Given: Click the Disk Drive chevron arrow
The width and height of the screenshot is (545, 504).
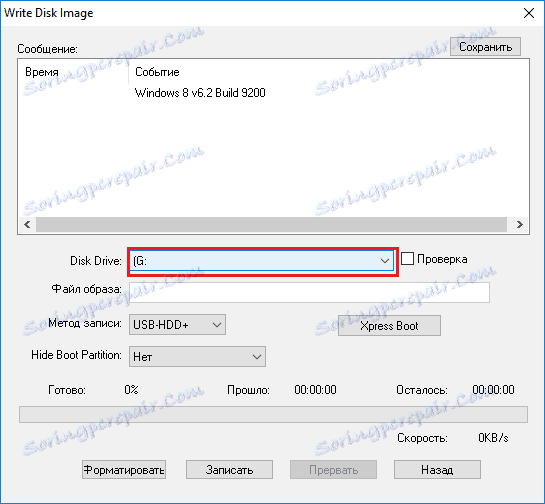Looking at the screenshot, I should (384, 261).
